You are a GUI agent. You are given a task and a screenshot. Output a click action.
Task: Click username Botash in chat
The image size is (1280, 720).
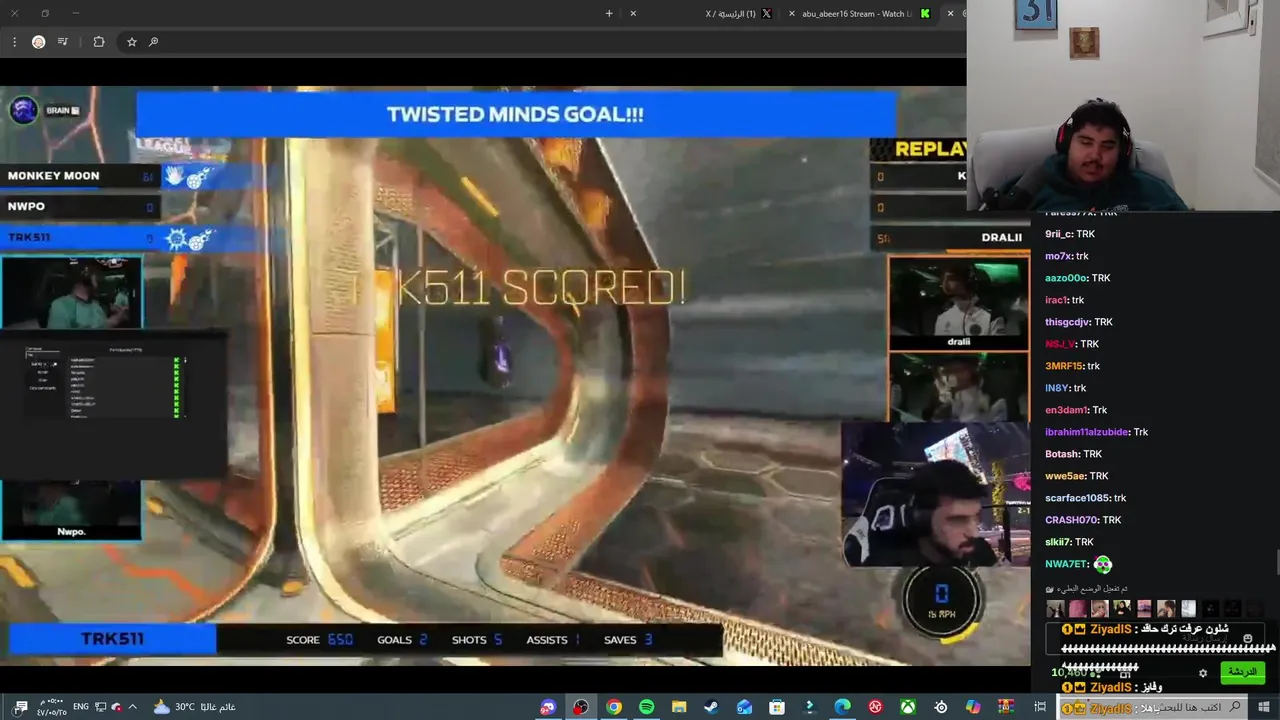(1061, 454)
